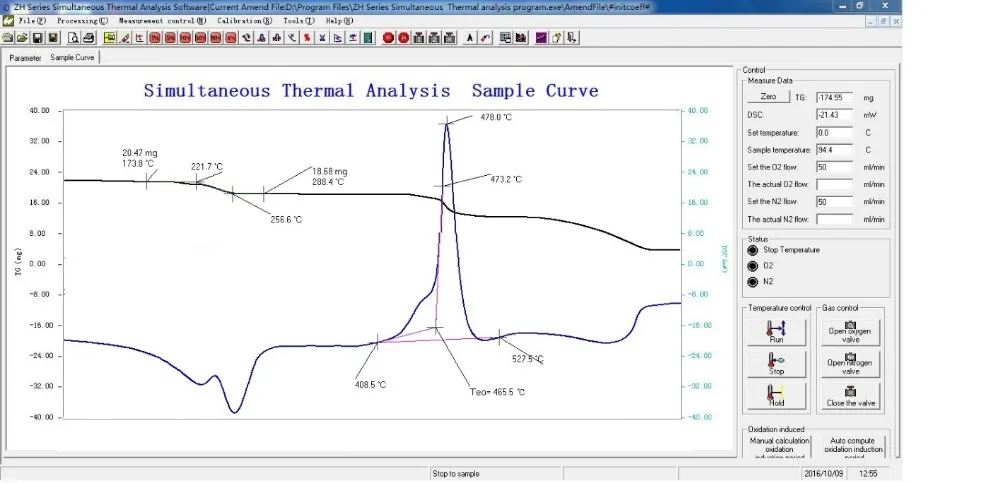
Task: Click the window layout icon beside undo arrow
Action: coord(505,38)
